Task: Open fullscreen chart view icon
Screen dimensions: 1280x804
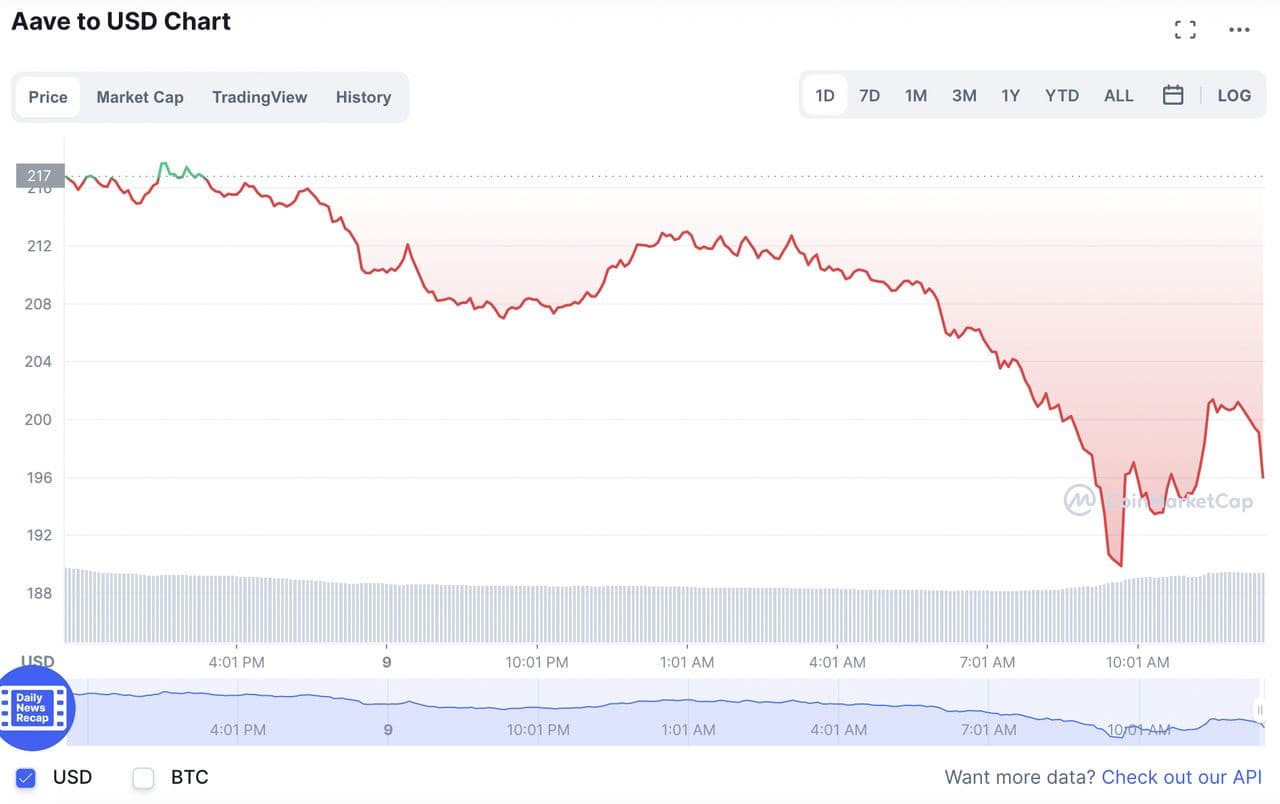Action: pos(1185,30)
